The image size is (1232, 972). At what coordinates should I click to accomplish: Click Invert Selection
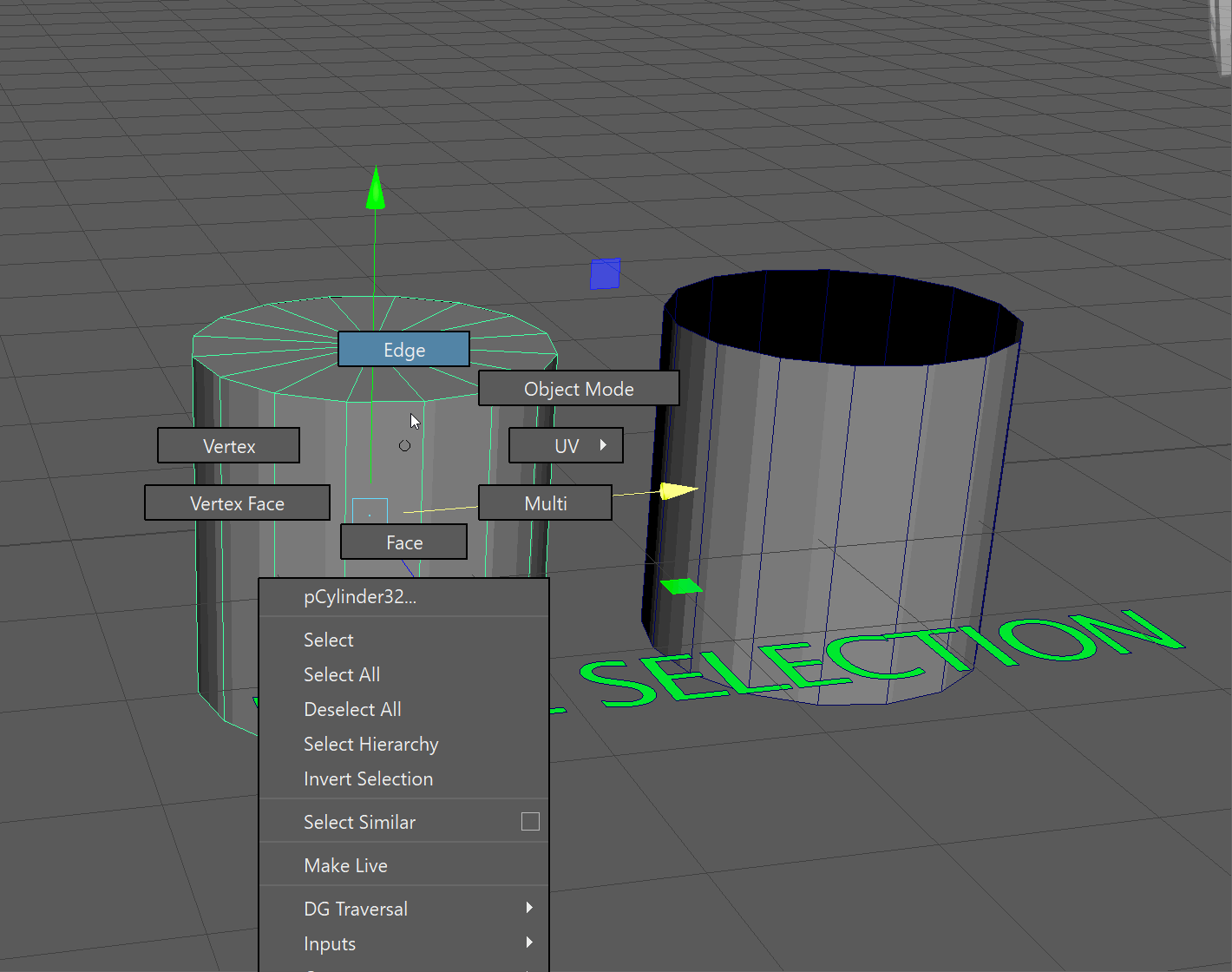[368, 778]
